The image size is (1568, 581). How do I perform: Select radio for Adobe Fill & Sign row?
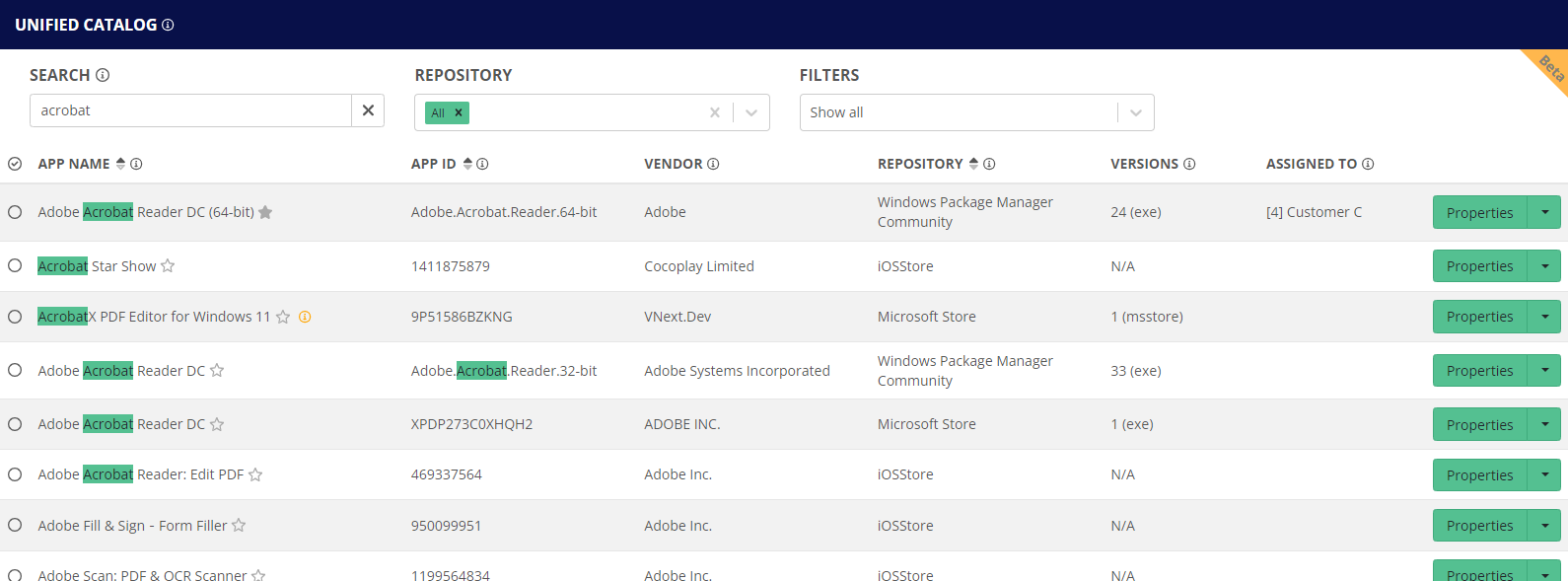[x=15, y=526]
